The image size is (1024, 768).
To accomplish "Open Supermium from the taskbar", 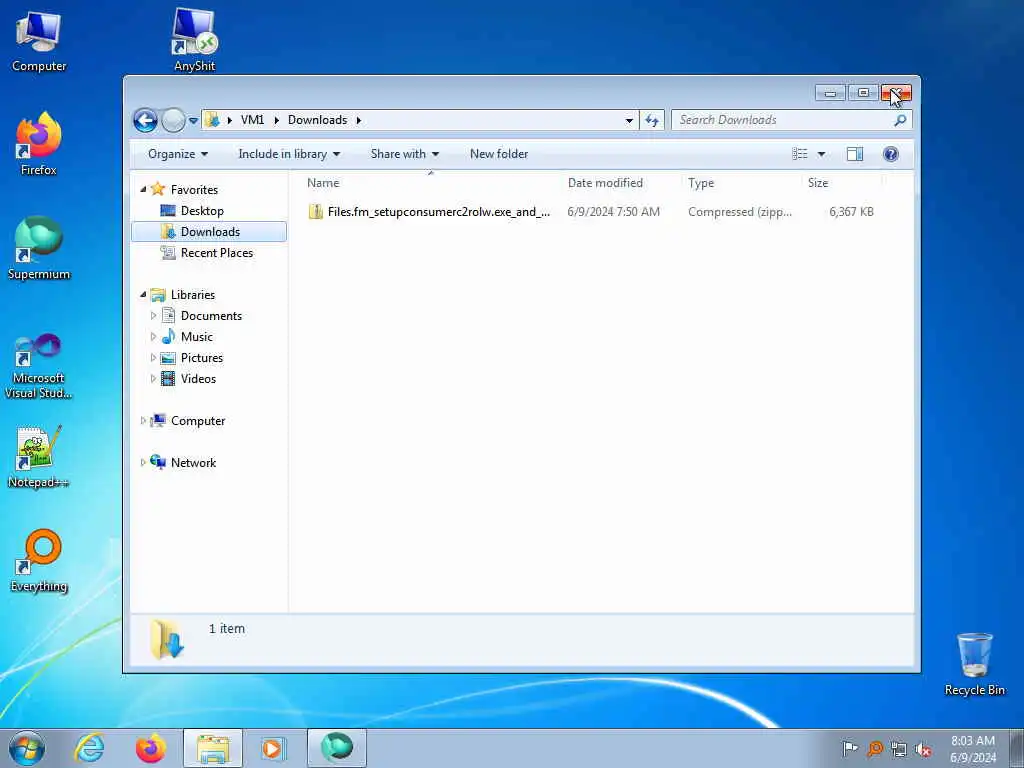I will (x=336, y=748).
